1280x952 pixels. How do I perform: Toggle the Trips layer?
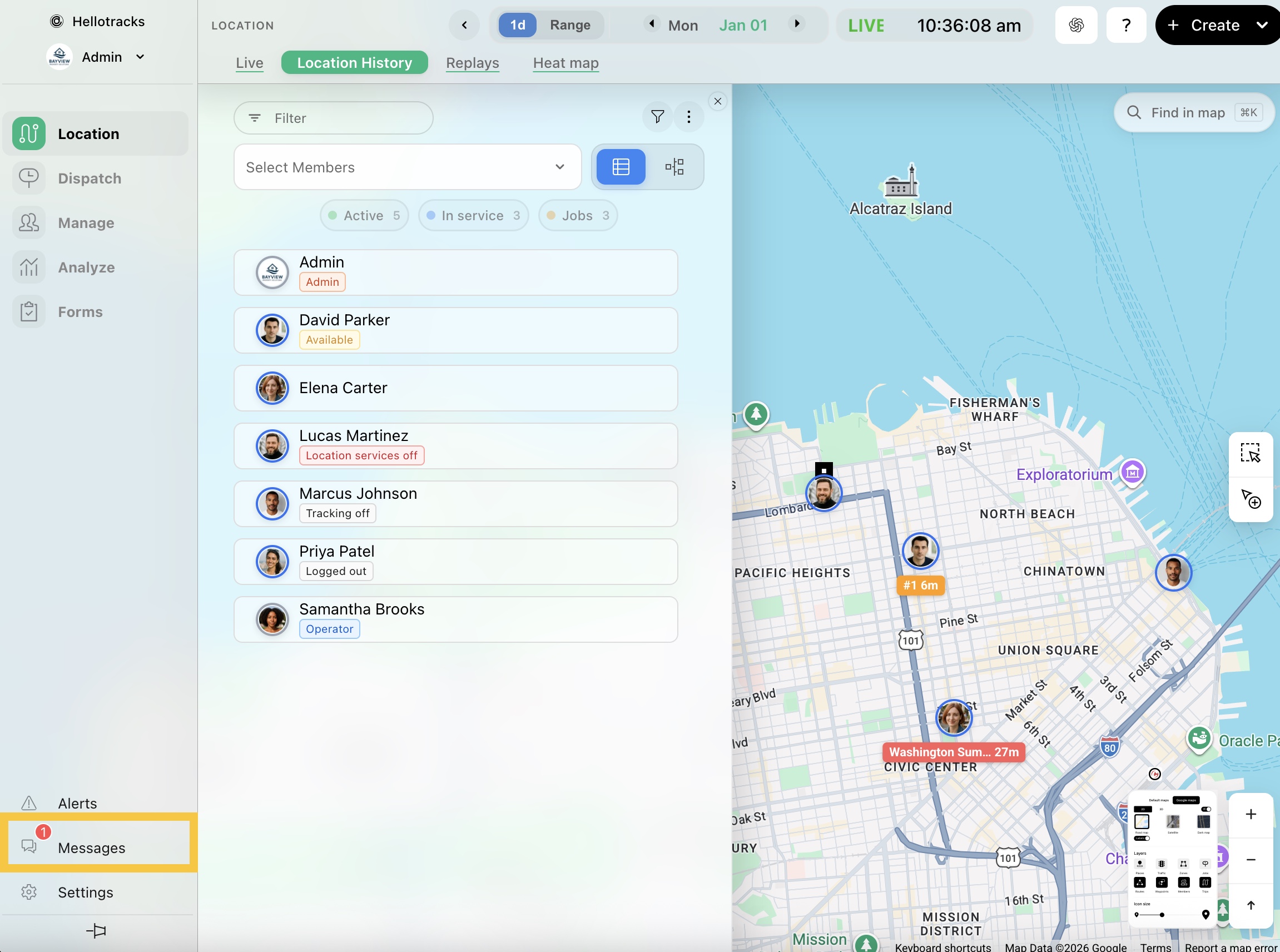click(1204, 882)
